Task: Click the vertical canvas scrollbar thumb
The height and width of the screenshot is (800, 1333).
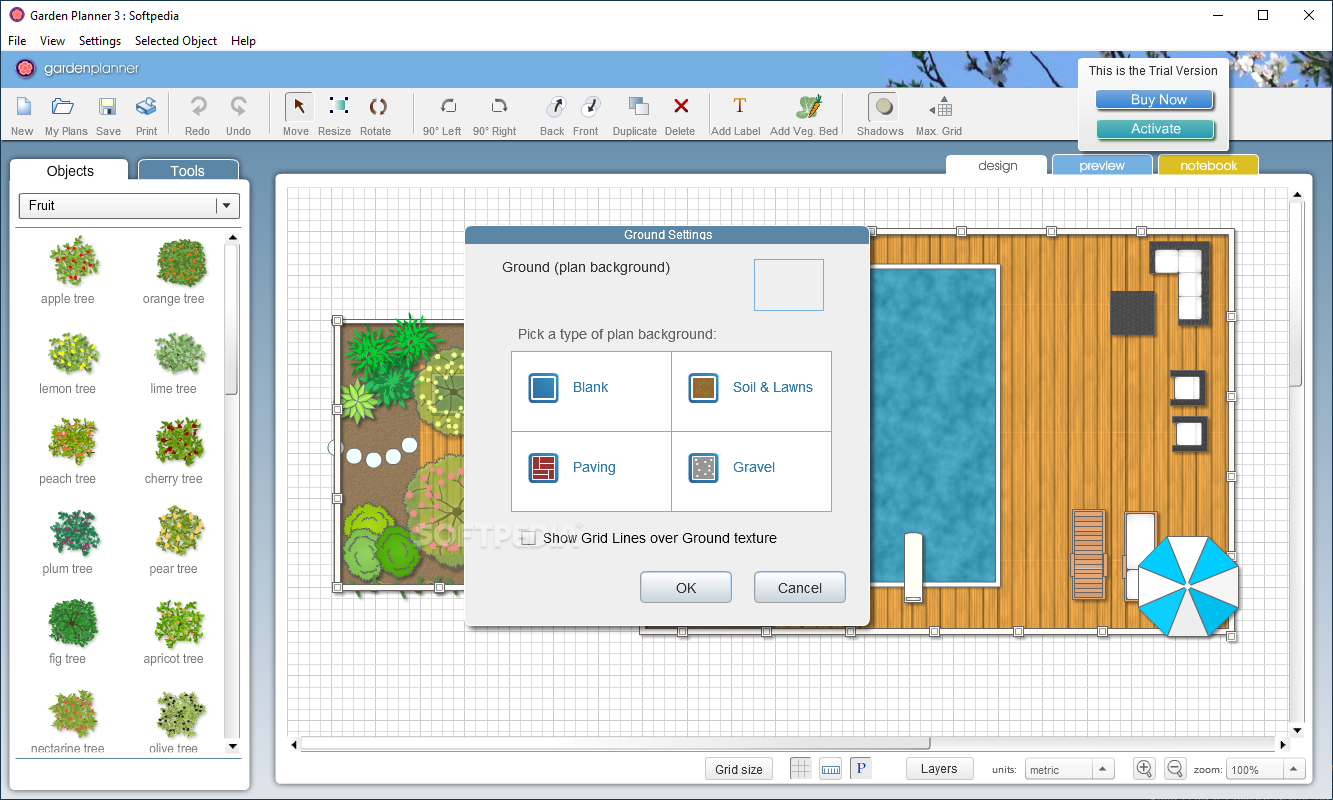Action: (x=1296, y=294)
